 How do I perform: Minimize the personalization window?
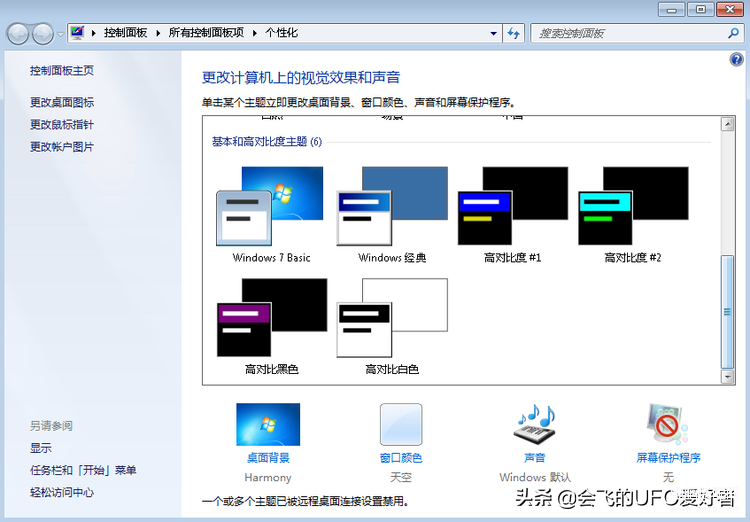(x=672, y=9)
